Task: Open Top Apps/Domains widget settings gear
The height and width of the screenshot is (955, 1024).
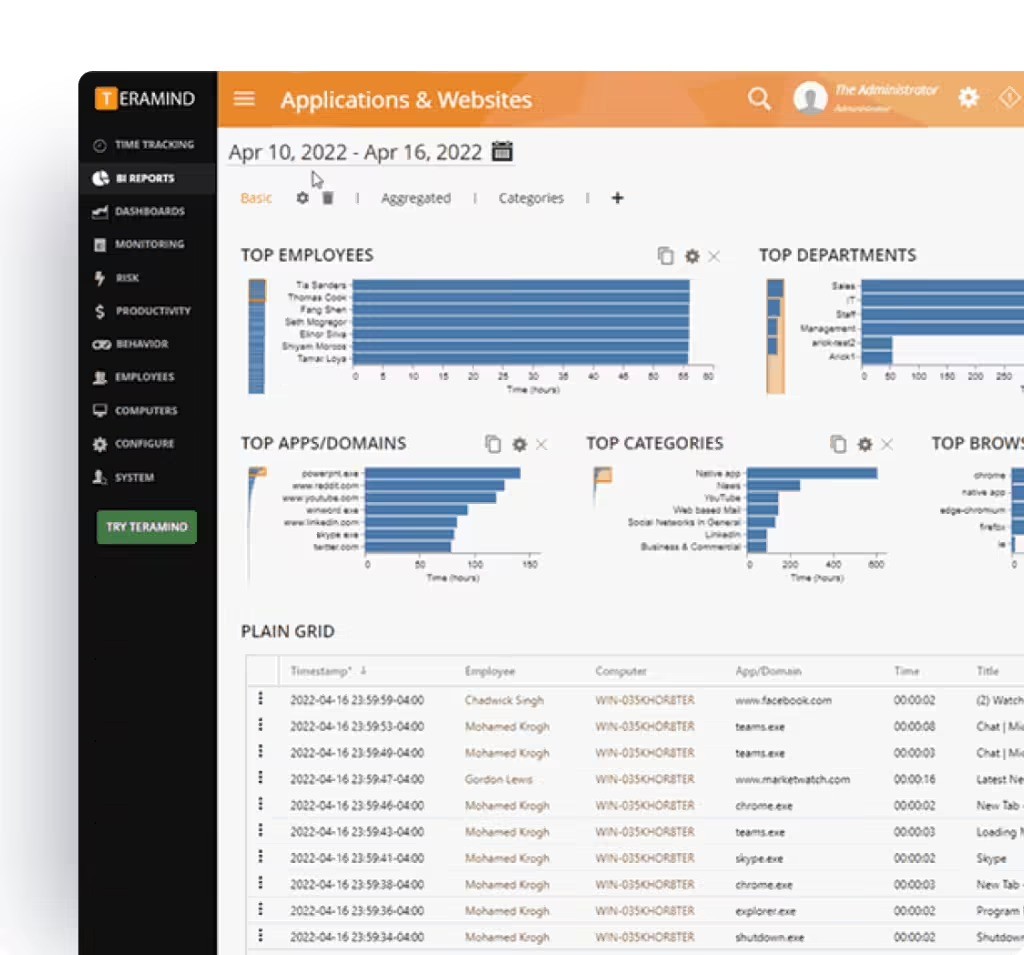Action: (x=519, y=444)
